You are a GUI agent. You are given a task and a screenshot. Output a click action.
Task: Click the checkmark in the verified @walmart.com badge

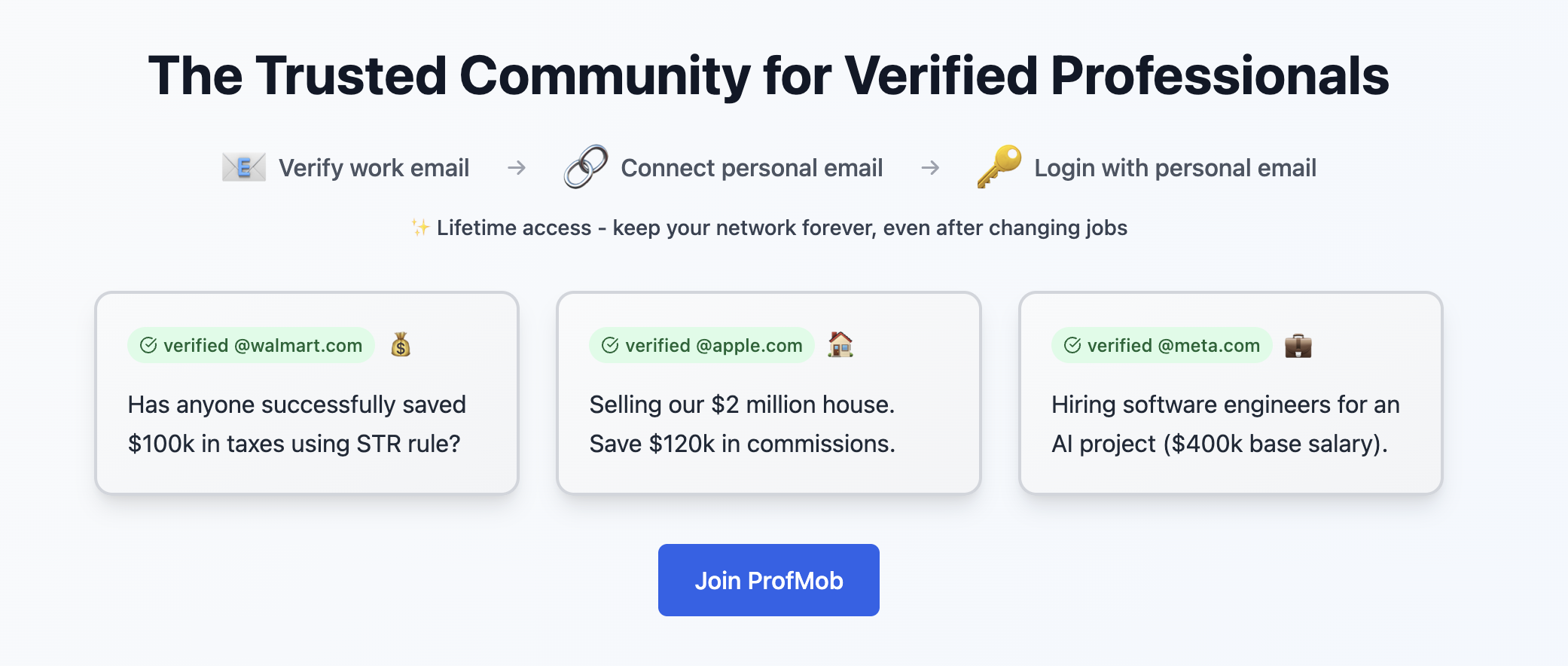(x=148, y=345)
